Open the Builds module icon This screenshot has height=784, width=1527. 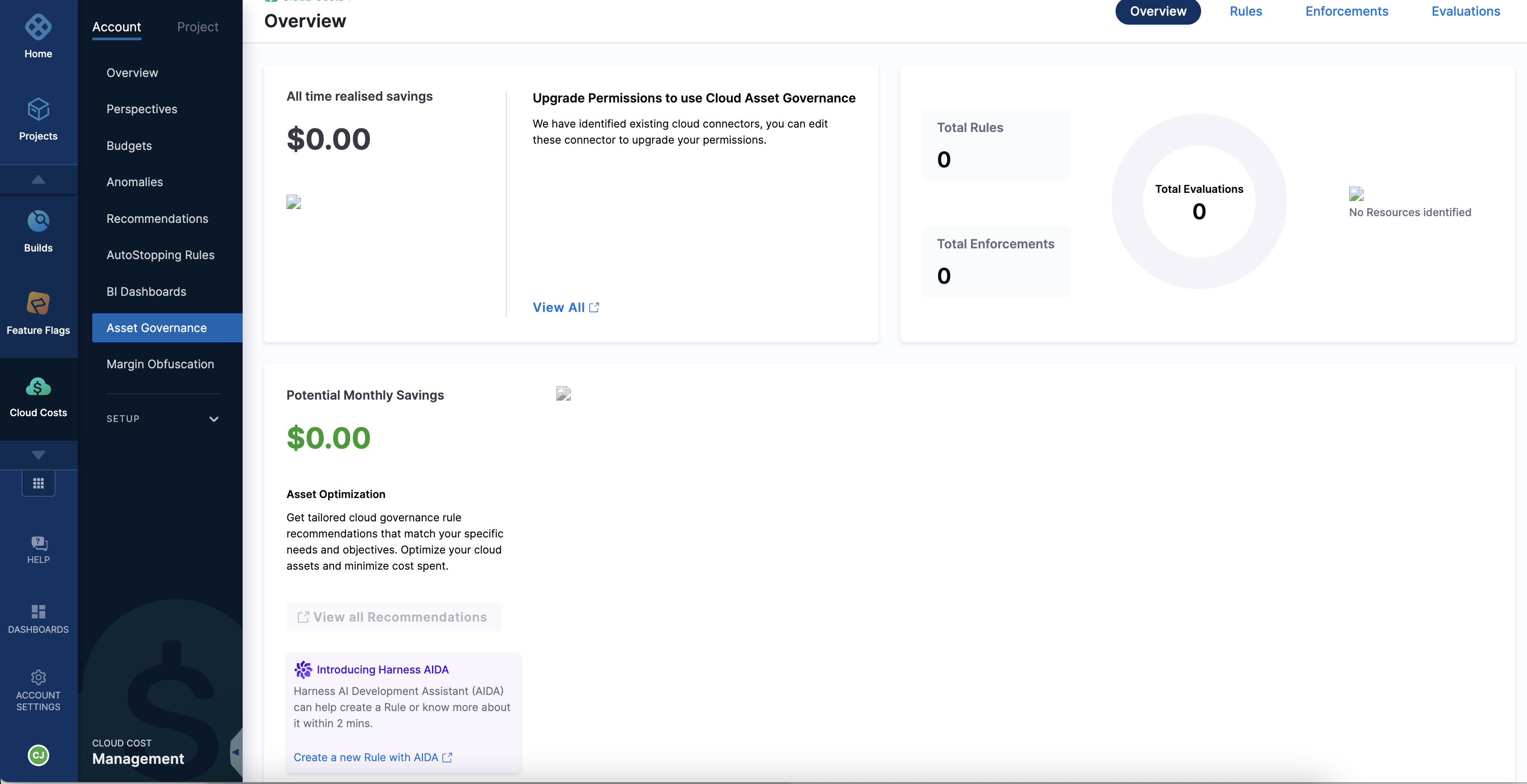pos(38,222)
